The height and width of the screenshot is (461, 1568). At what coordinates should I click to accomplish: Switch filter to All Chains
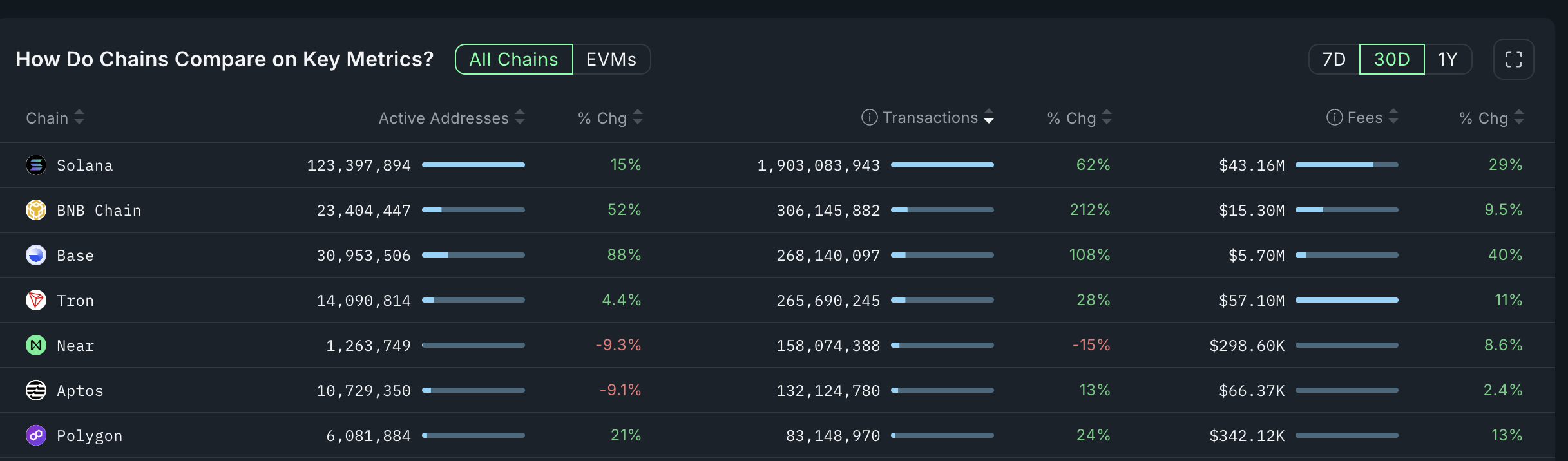point(513,59)
